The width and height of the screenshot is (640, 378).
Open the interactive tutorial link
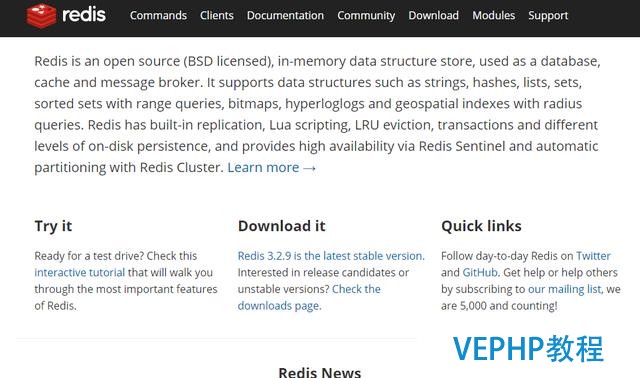click(x=80, y=272)
